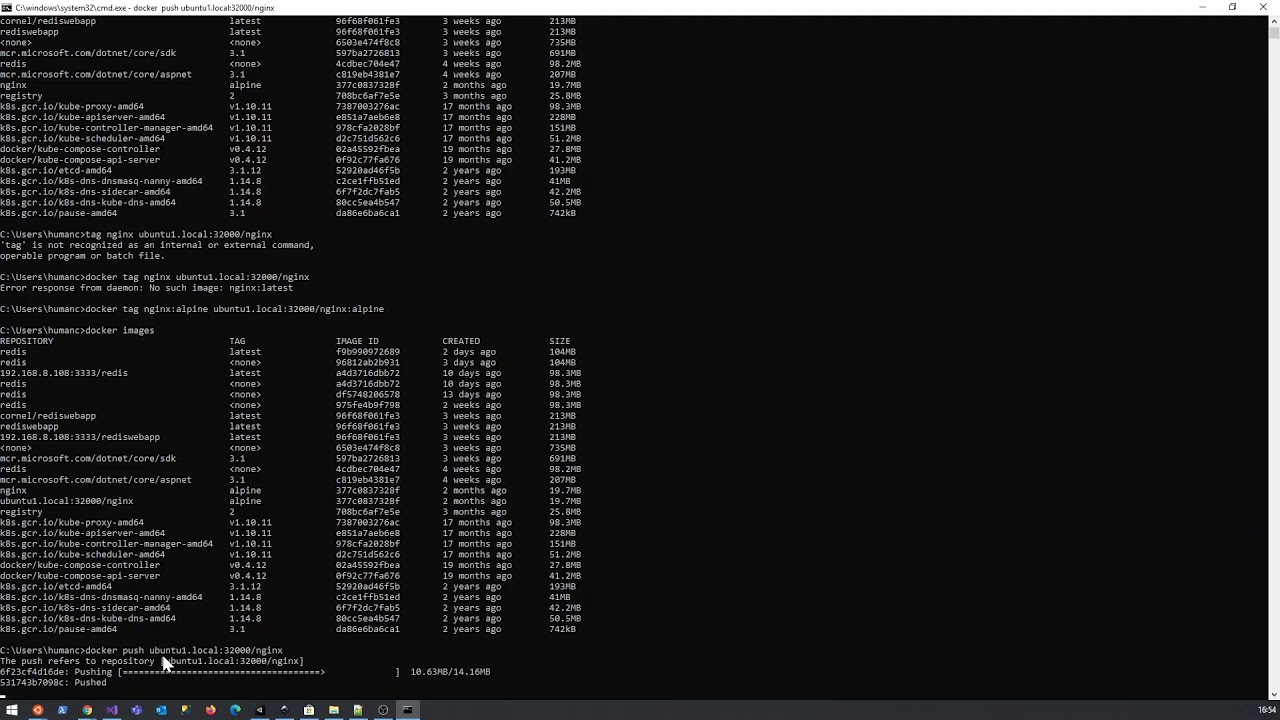Screen dimensions: 1280x720
Task: Click 'operable program or batch file.' line
Action: (82, 256)
